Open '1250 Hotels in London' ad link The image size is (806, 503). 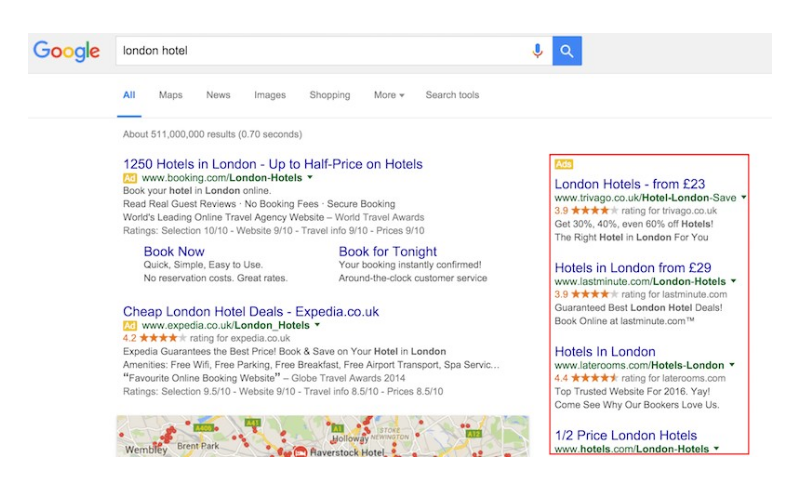[273, 164]
